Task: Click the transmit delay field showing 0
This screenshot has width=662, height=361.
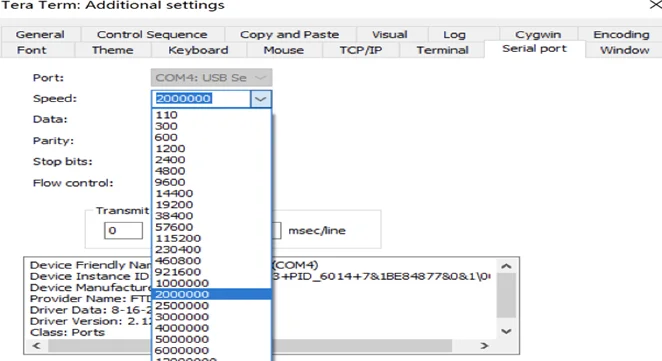Action: tap(123, 231)
